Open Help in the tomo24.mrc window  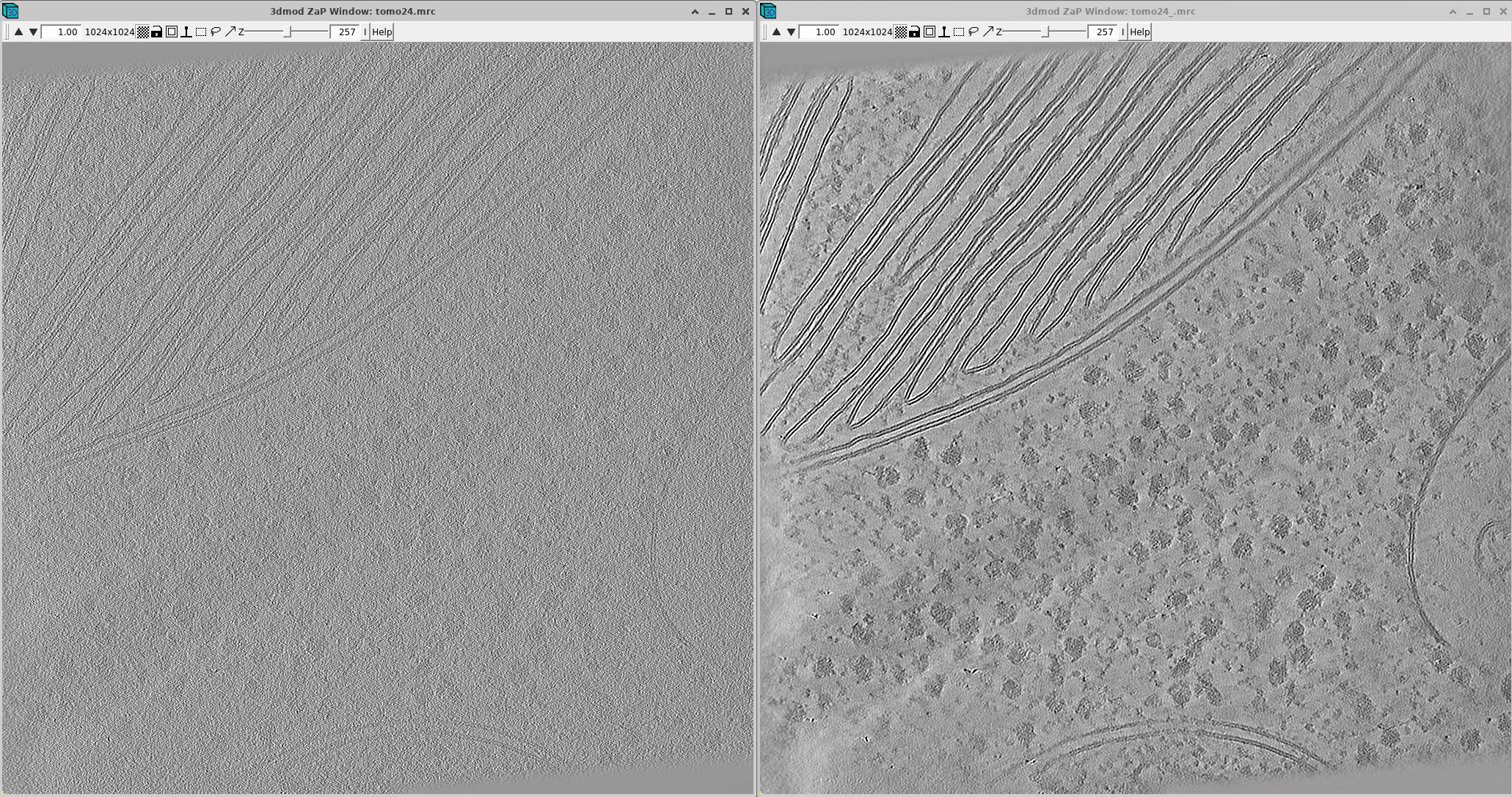point(381,32)
